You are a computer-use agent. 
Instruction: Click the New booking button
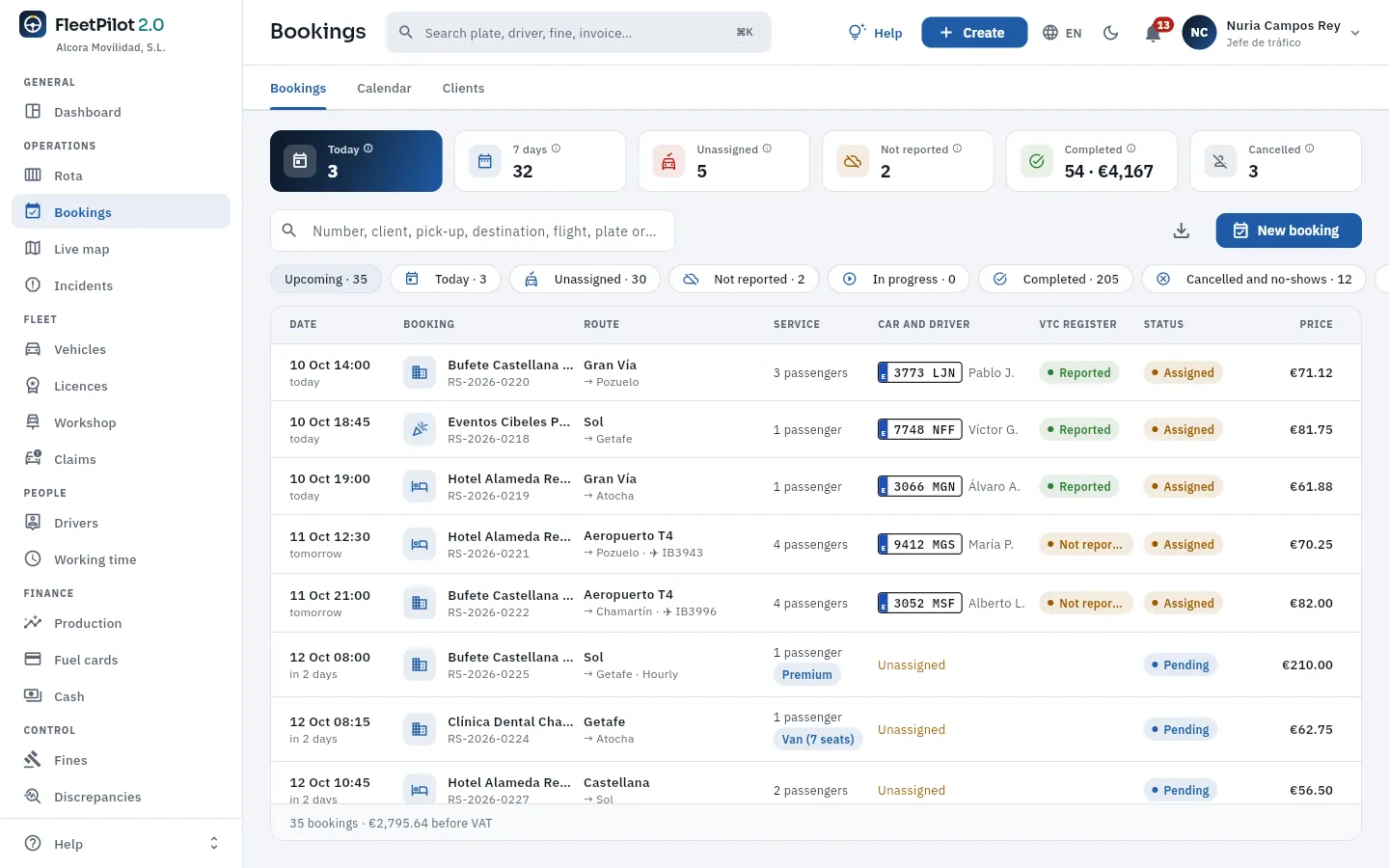pyautogui.click(x=1289, y=231)
